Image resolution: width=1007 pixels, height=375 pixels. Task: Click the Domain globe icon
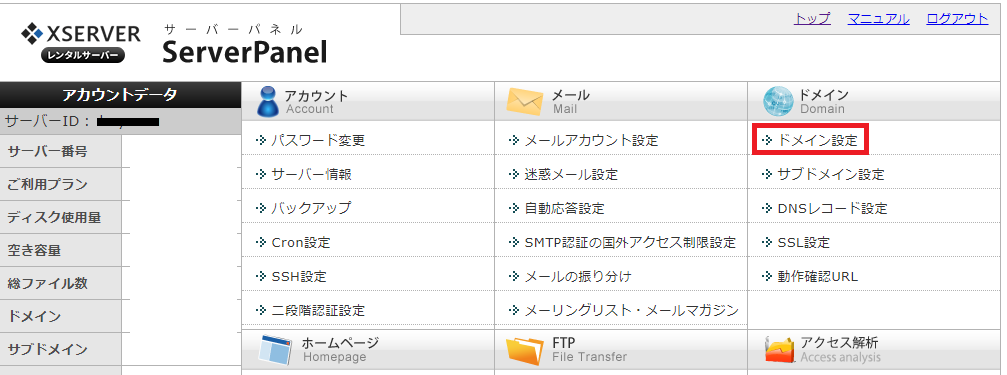pyautogui.click(x=778, y=101)
